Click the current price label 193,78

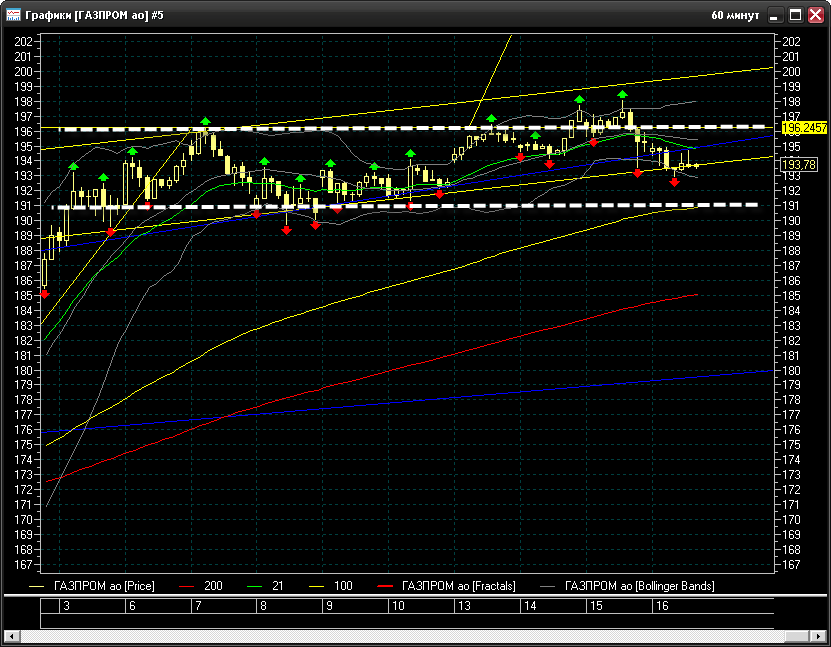[797, 164]
